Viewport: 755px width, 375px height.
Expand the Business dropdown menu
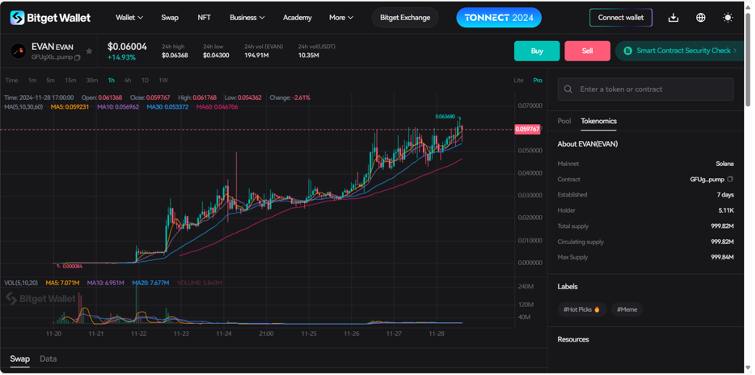(x=247, y=18)
